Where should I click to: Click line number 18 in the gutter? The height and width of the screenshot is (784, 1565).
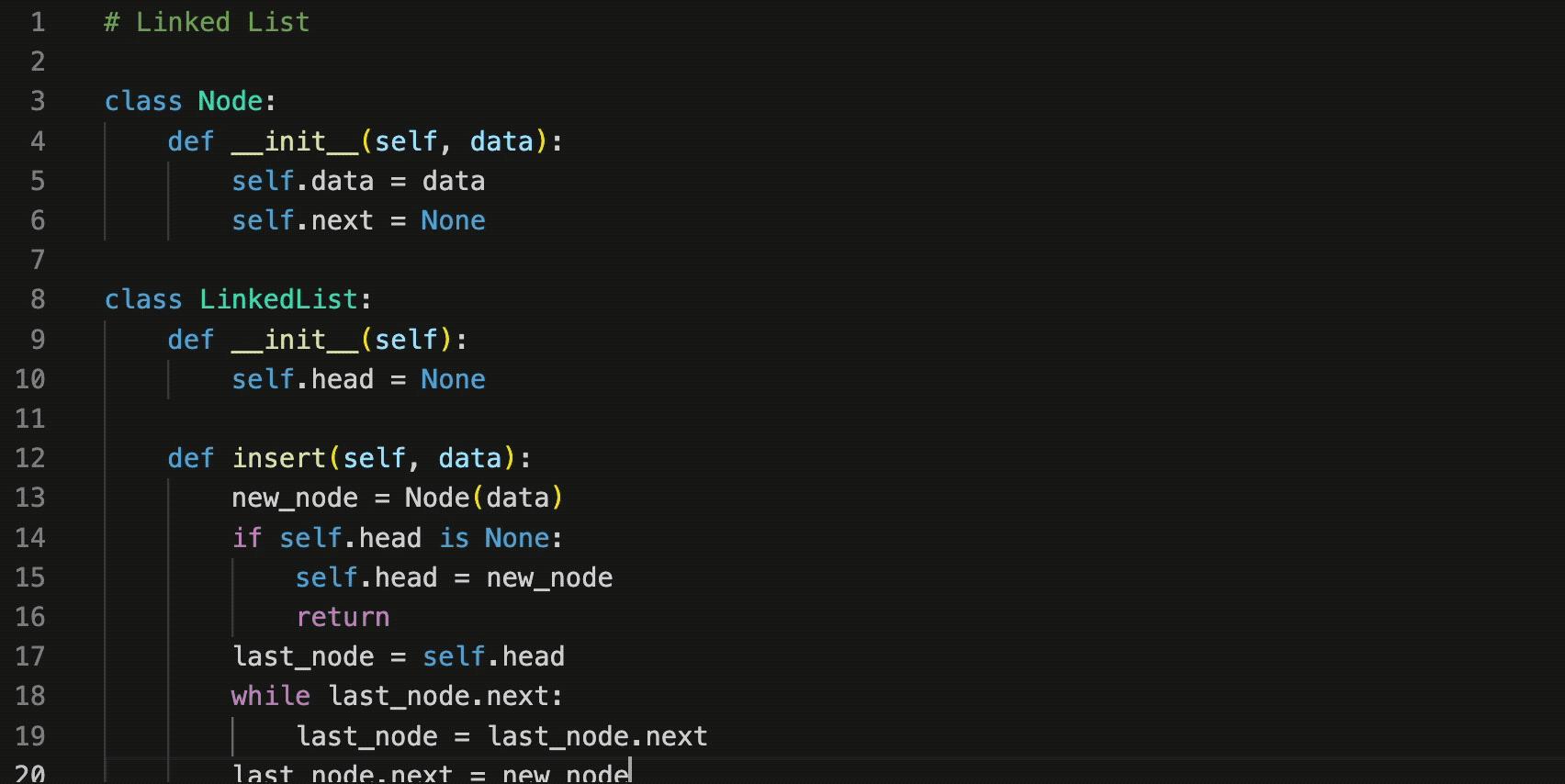(x=30, y=696)
